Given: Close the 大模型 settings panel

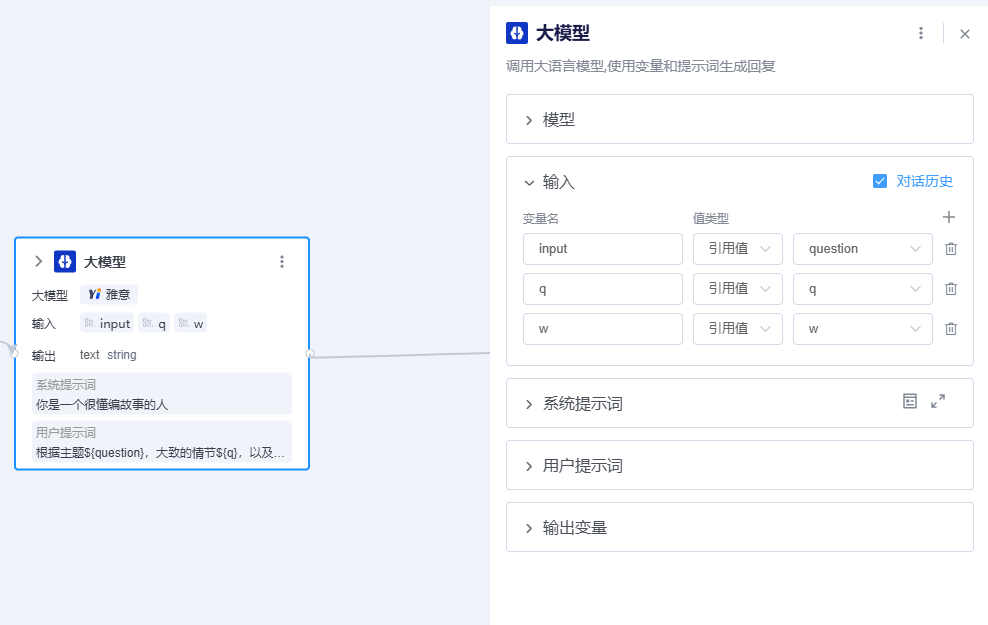Looking at the screenshot, I should pyautogui.click(x=965, y=34).
